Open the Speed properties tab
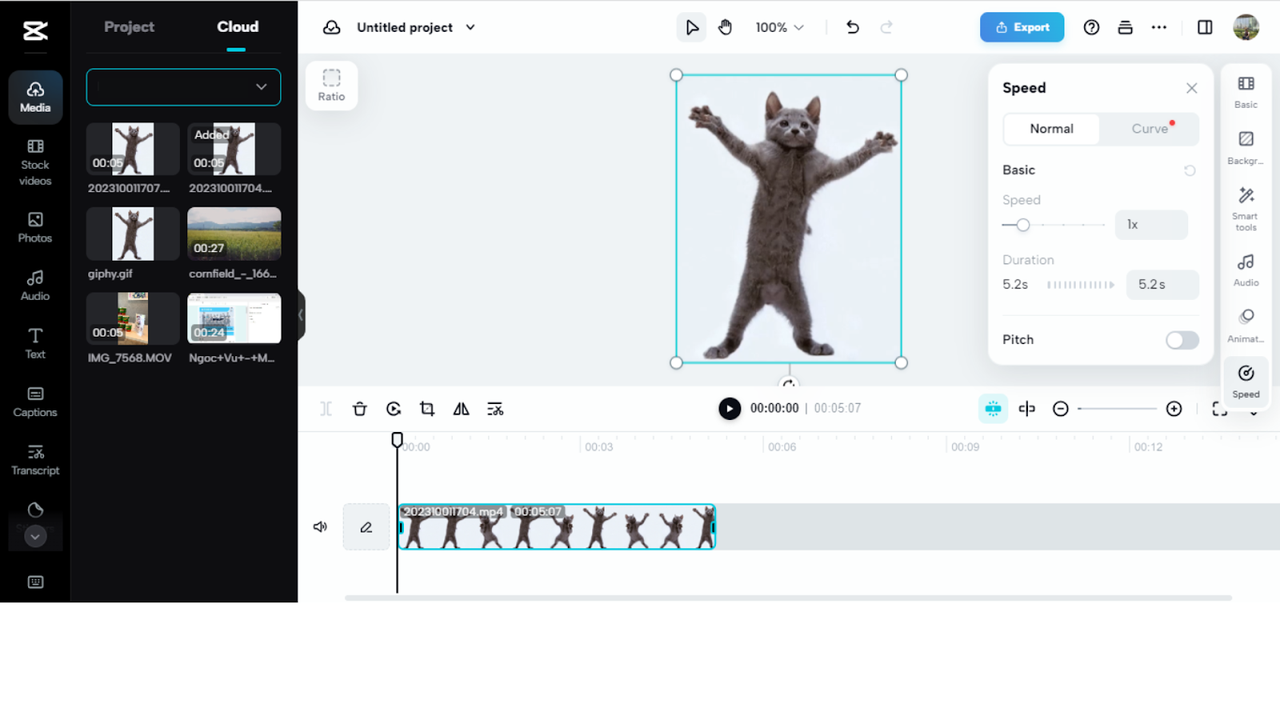This screenshot has width=1280, height=720. coord(1246,382)
